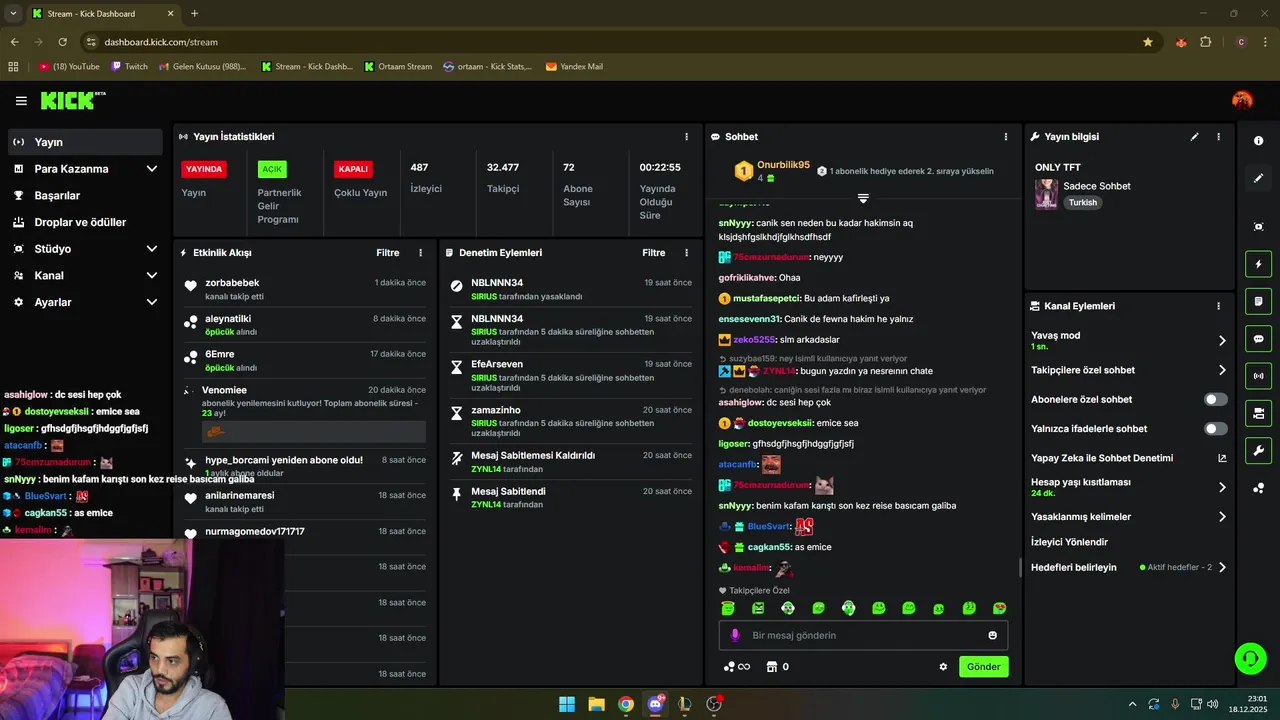Click the pencil icon in right sidebar
The height and width of the screenshot is (720, 1280).
(x=1258, y=178)
